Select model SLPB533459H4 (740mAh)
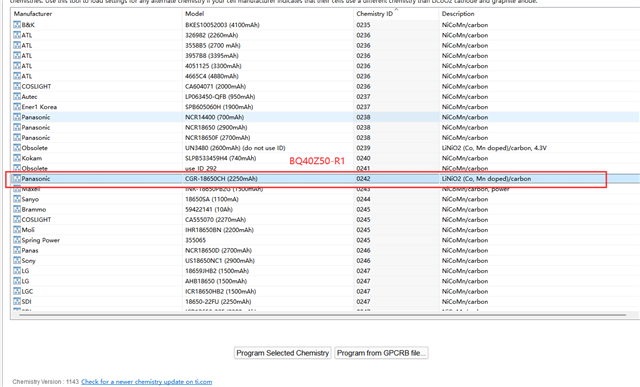The image size is (640, 387). [x=221, y=158]
